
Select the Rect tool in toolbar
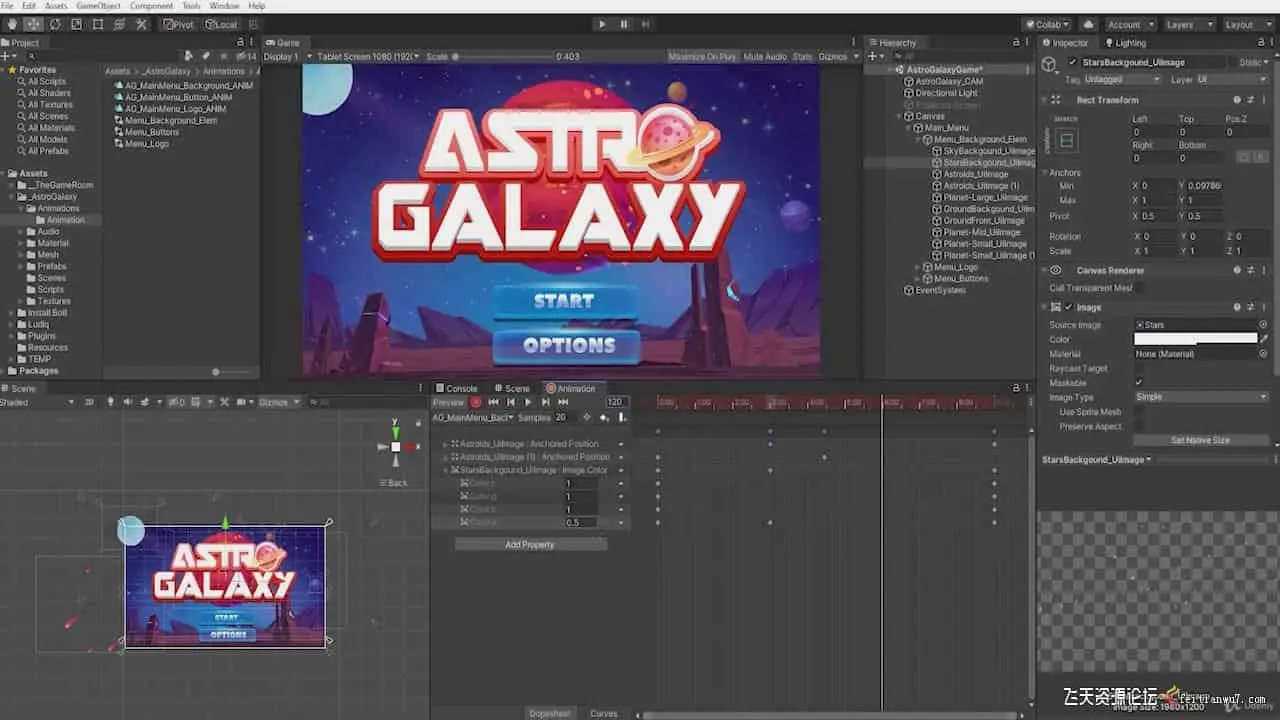pyautogui.click(x=97, y=24)
